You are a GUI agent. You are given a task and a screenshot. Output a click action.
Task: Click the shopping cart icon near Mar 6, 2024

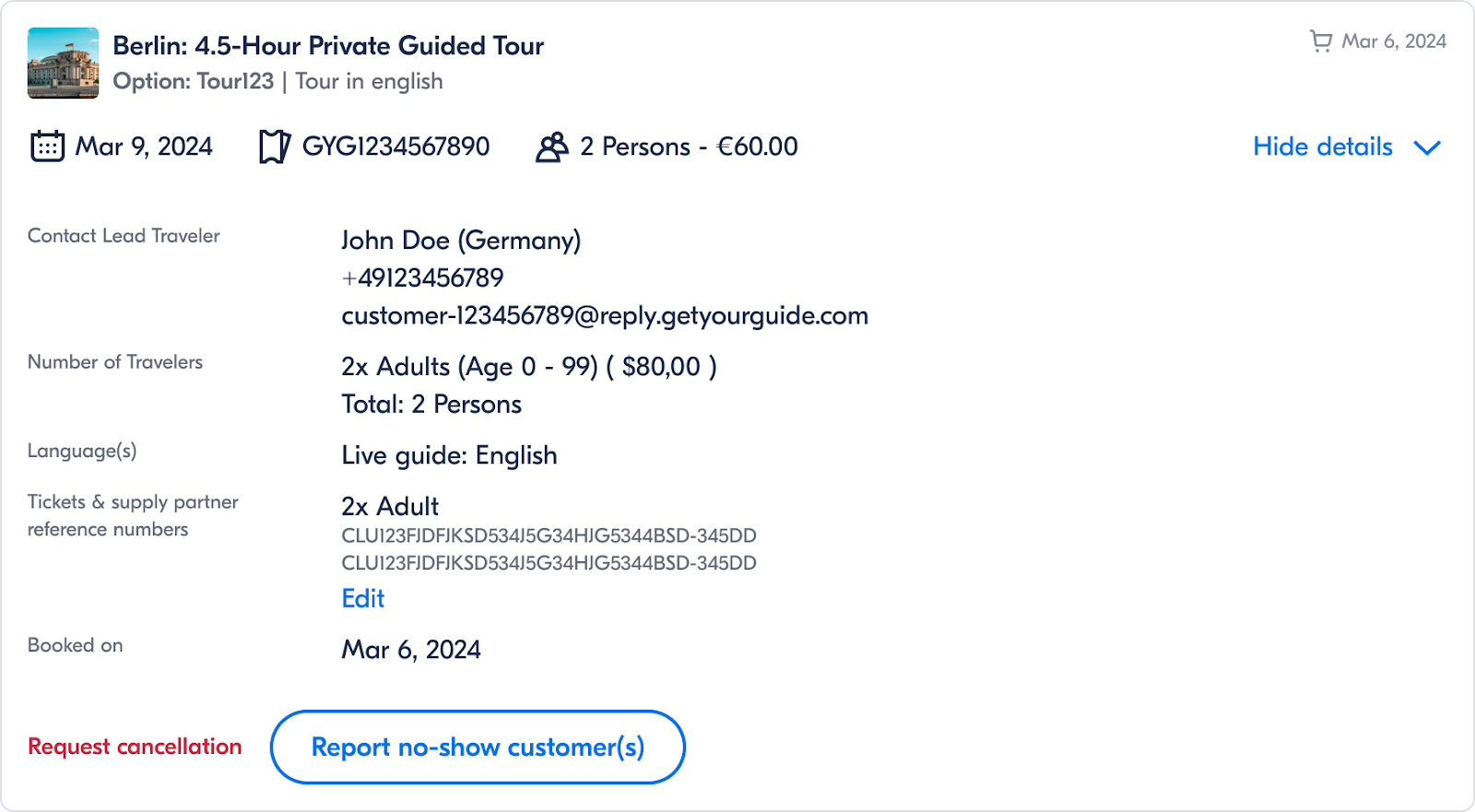(1322, 41)
